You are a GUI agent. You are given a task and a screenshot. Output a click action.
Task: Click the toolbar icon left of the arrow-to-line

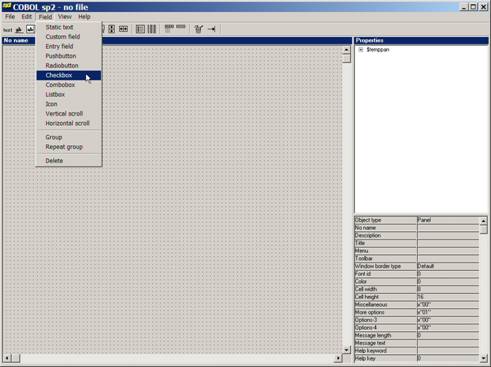(199, 29)
